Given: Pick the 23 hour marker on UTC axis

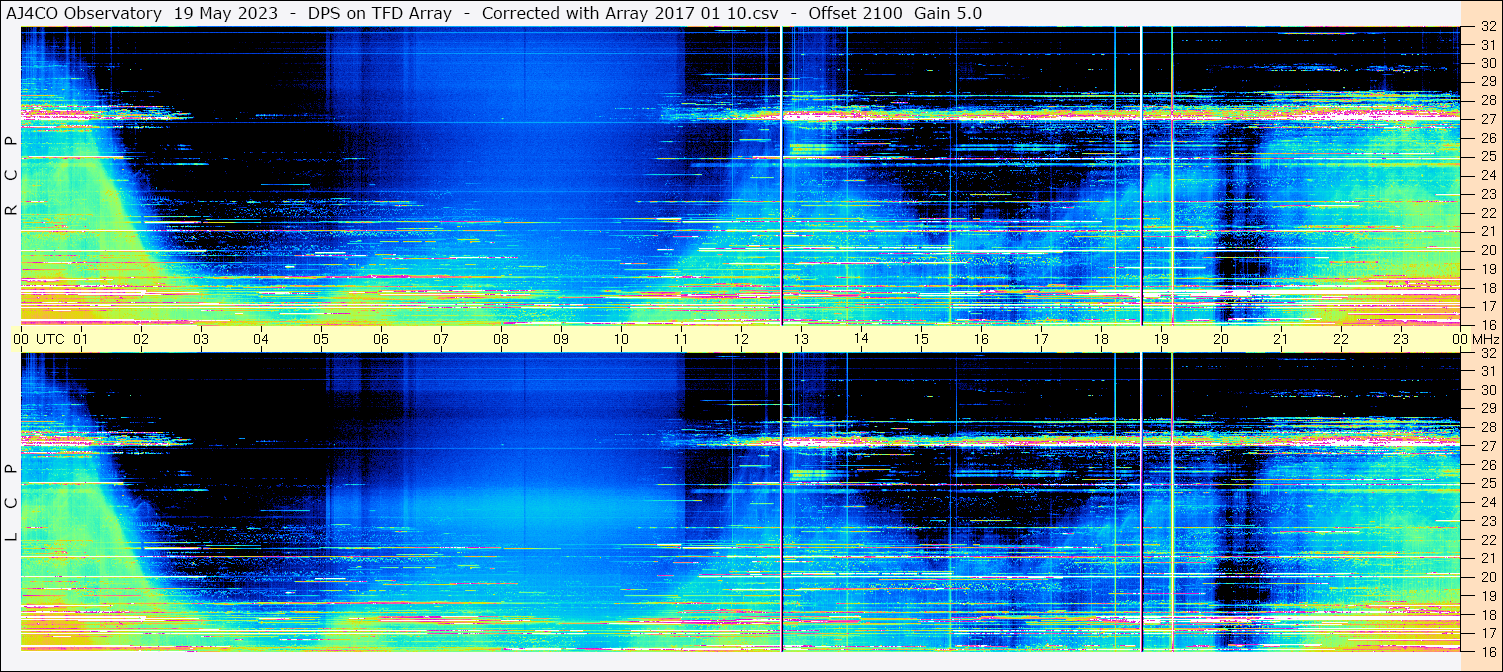Looking at the screenshot, I should (1401, 339).
